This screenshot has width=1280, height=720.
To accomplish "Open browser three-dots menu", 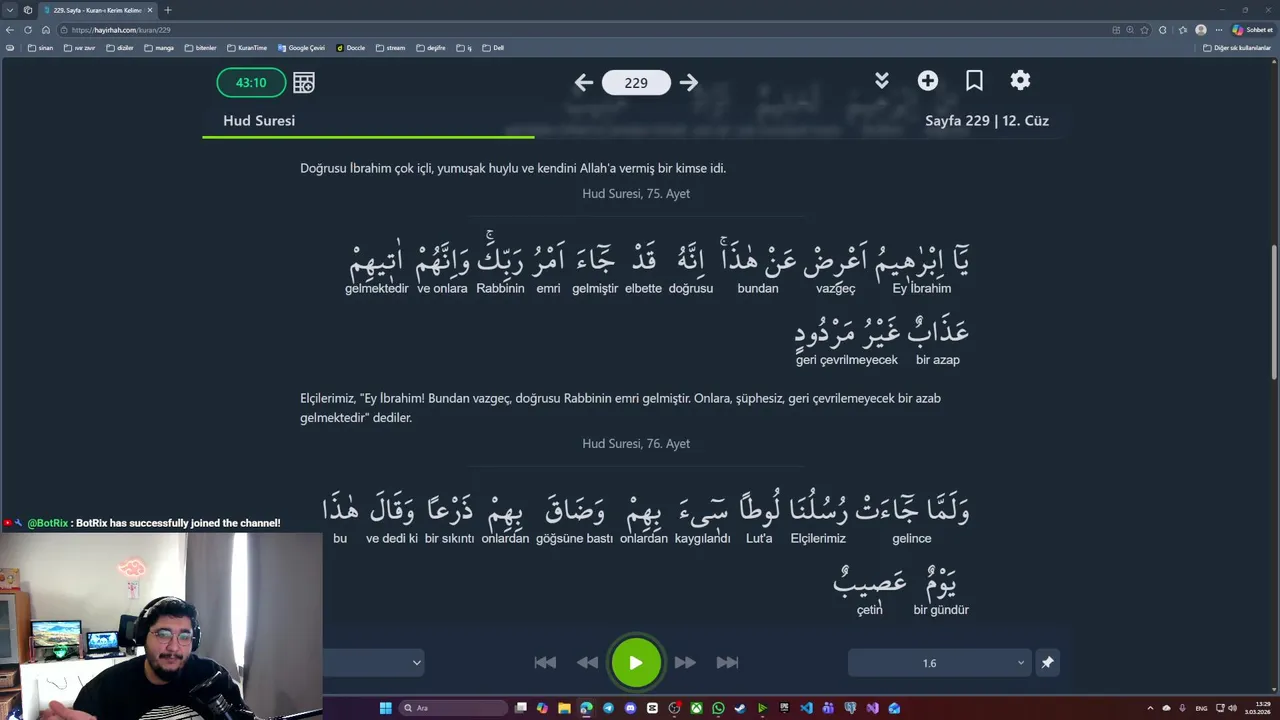I will pos(1218,30).
